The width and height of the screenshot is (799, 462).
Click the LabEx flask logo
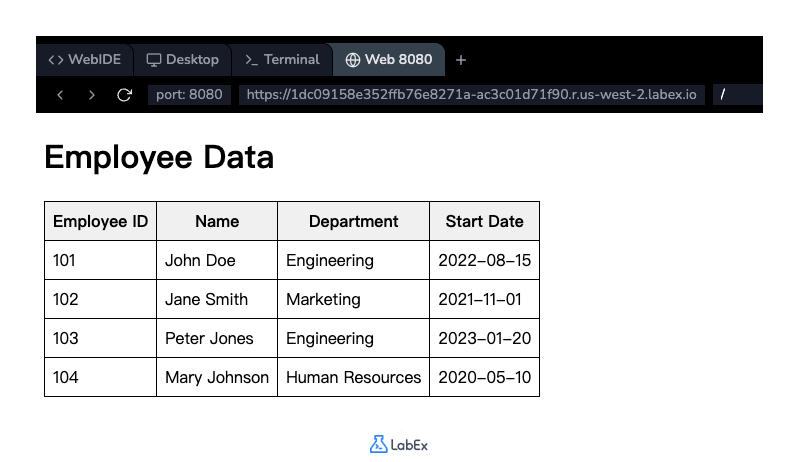click(x=378, y=444)
